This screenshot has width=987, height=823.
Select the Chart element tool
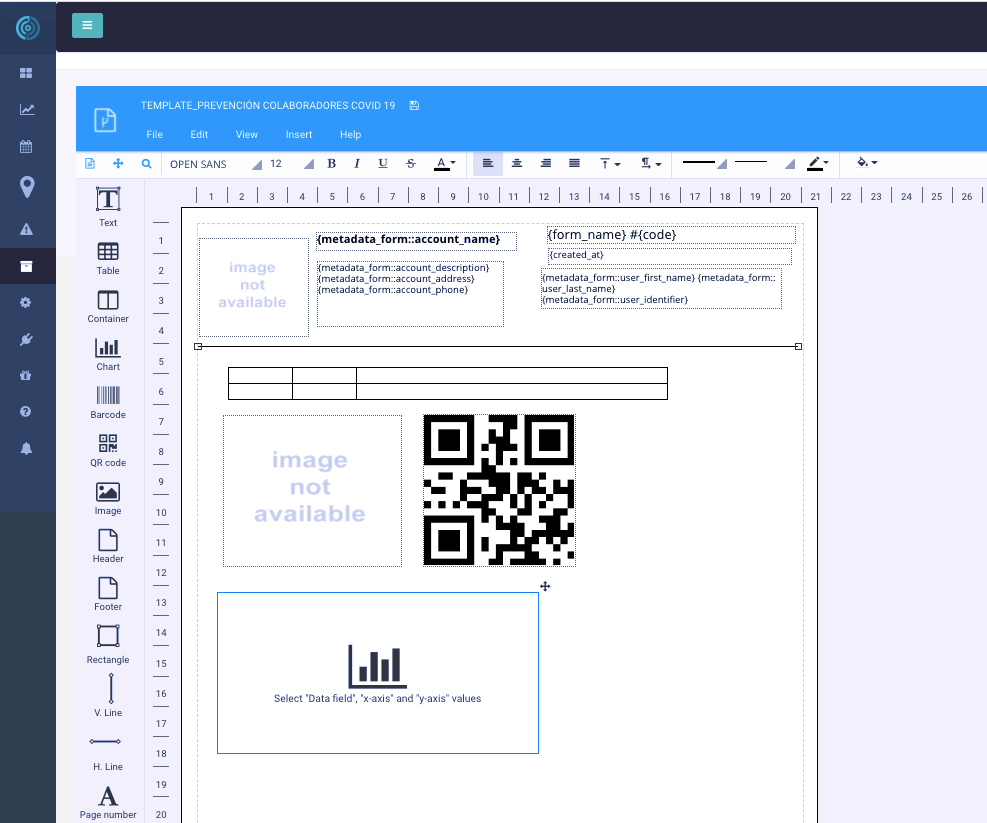pos(108,355)
